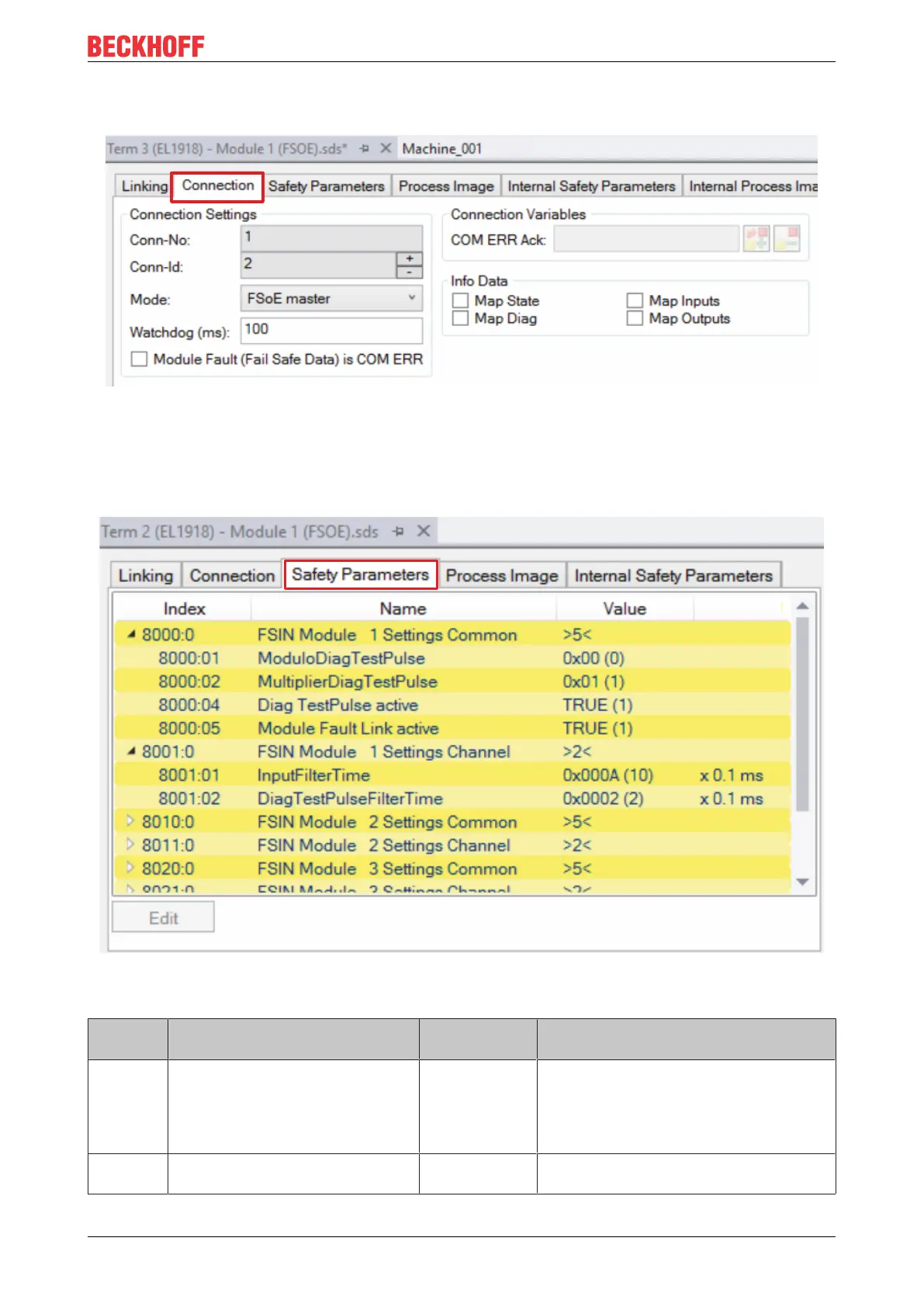The image size is (924, 1307).
Task: Open Safety Parameters tab in Term 3 window
Action: coord(327,186)
